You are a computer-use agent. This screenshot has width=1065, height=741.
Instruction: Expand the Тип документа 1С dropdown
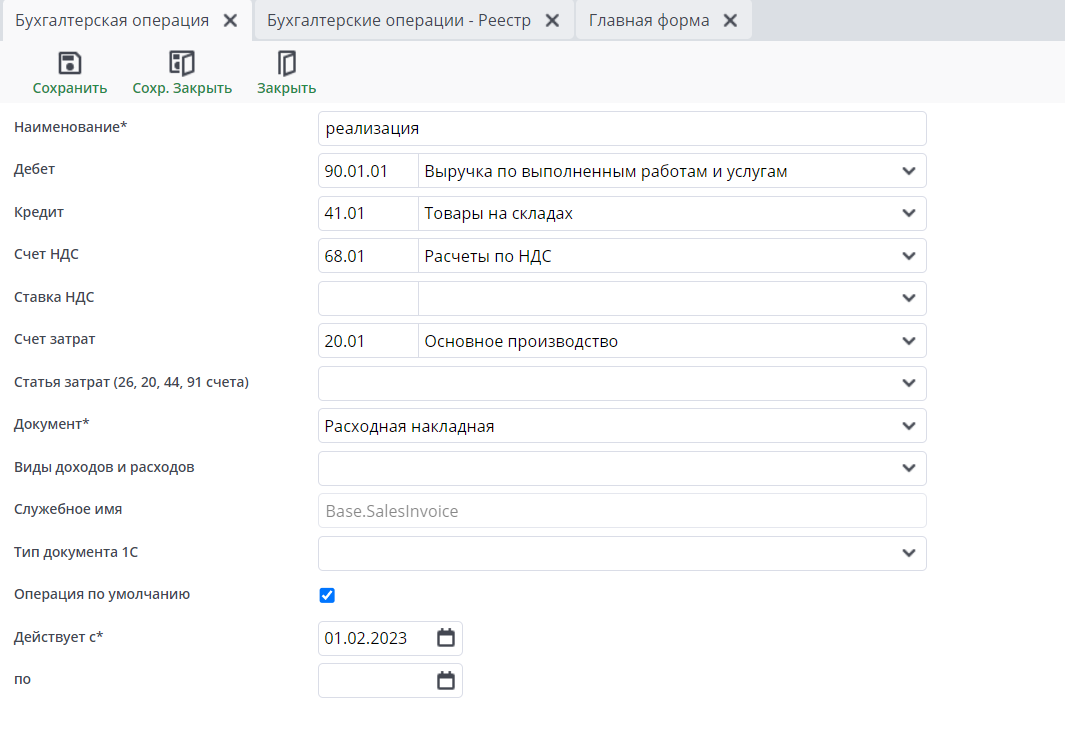pyautogui.click(x=908, y=553)
